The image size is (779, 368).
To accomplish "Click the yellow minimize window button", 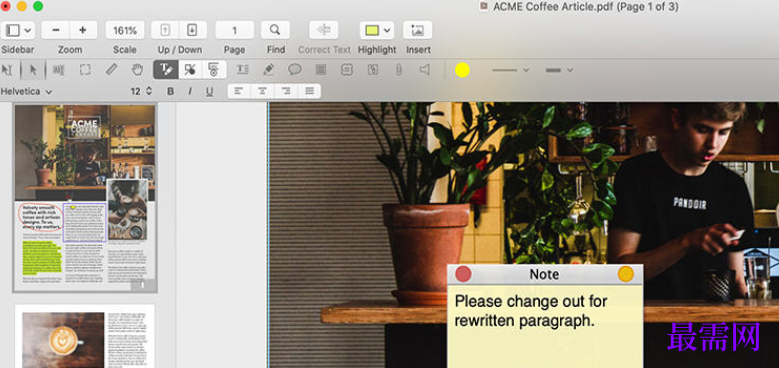I will (22, 6).
